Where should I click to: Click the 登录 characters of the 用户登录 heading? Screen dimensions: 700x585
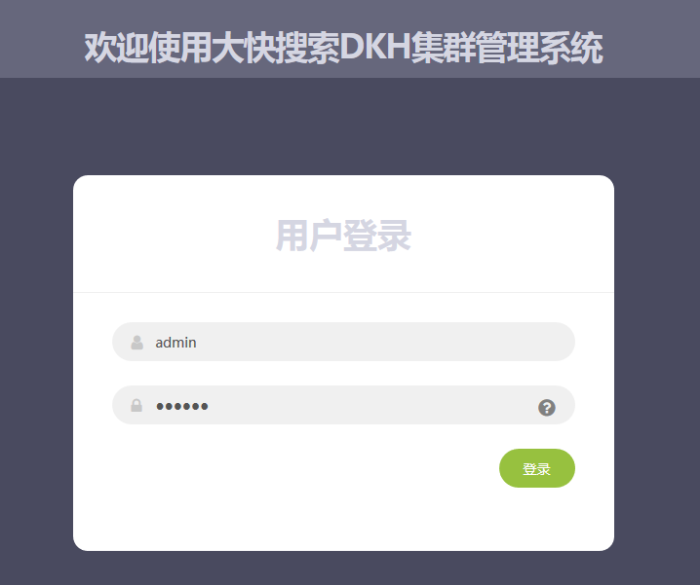377,236
